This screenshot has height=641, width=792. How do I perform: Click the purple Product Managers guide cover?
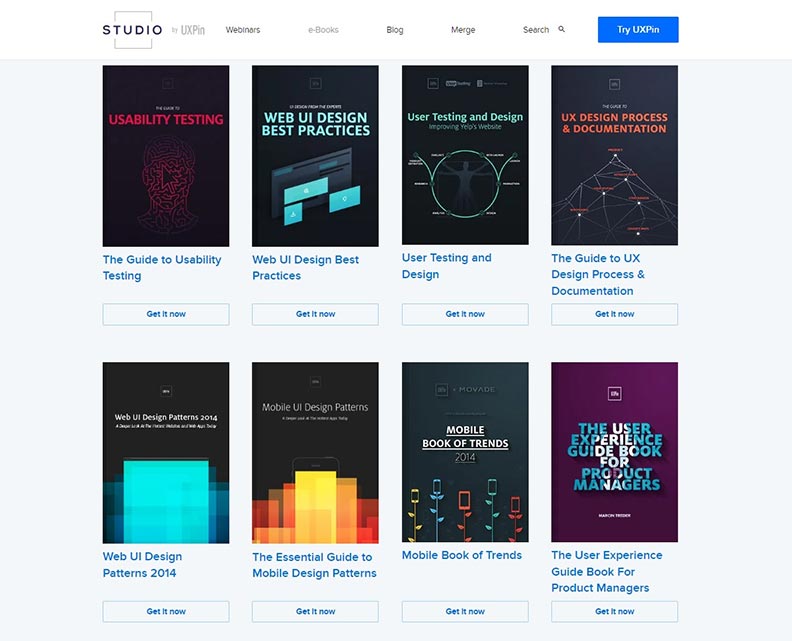click(x=614, y=452)
